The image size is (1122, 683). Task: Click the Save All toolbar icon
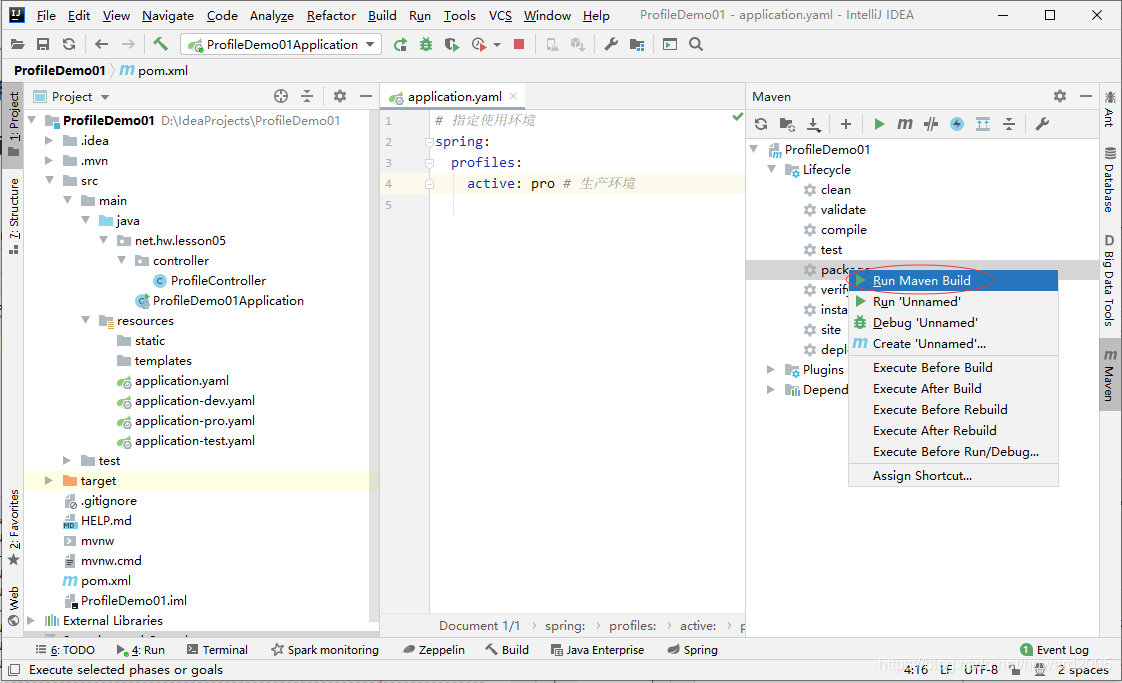43,44
